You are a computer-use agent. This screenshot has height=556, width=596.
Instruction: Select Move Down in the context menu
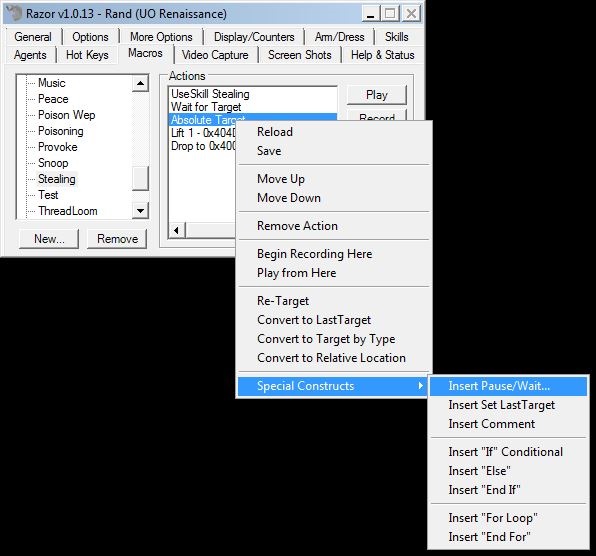[334, 198]
